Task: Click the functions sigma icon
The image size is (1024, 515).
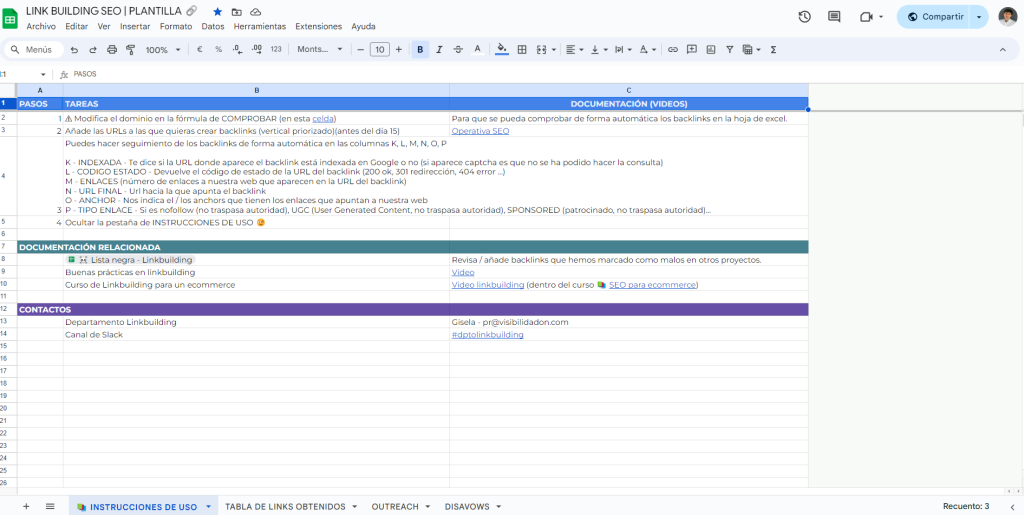Action: click(x=774, y=49)
